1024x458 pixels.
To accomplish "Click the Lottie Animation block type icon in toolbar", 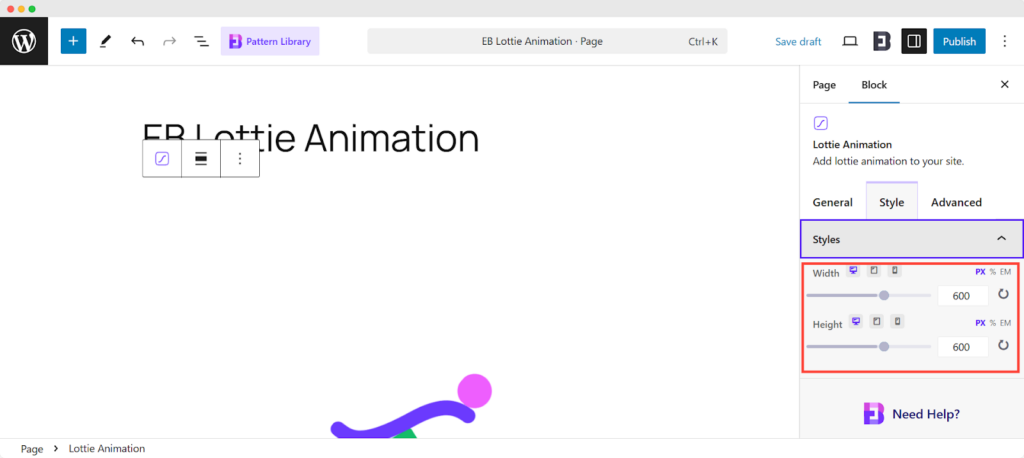I will (x=162, y=158).
